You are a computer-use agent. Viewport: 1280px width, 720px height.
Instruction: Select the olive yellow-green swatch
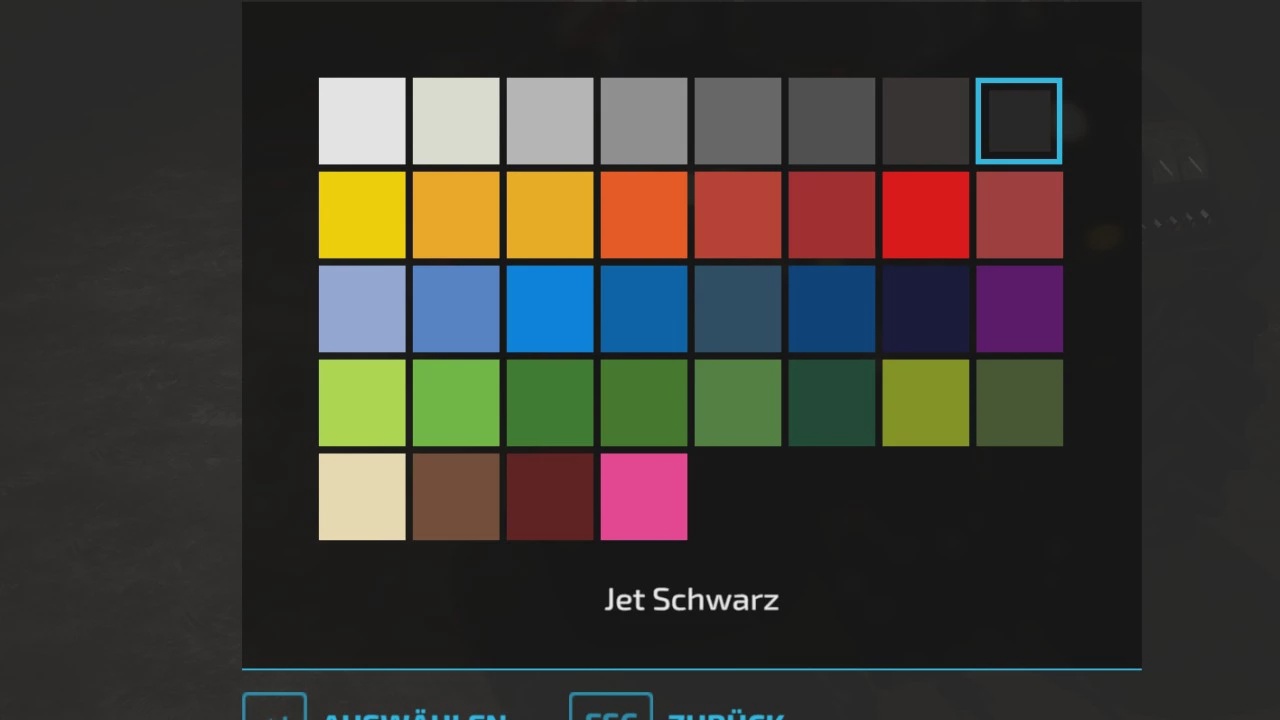click(x=925, y=403)
